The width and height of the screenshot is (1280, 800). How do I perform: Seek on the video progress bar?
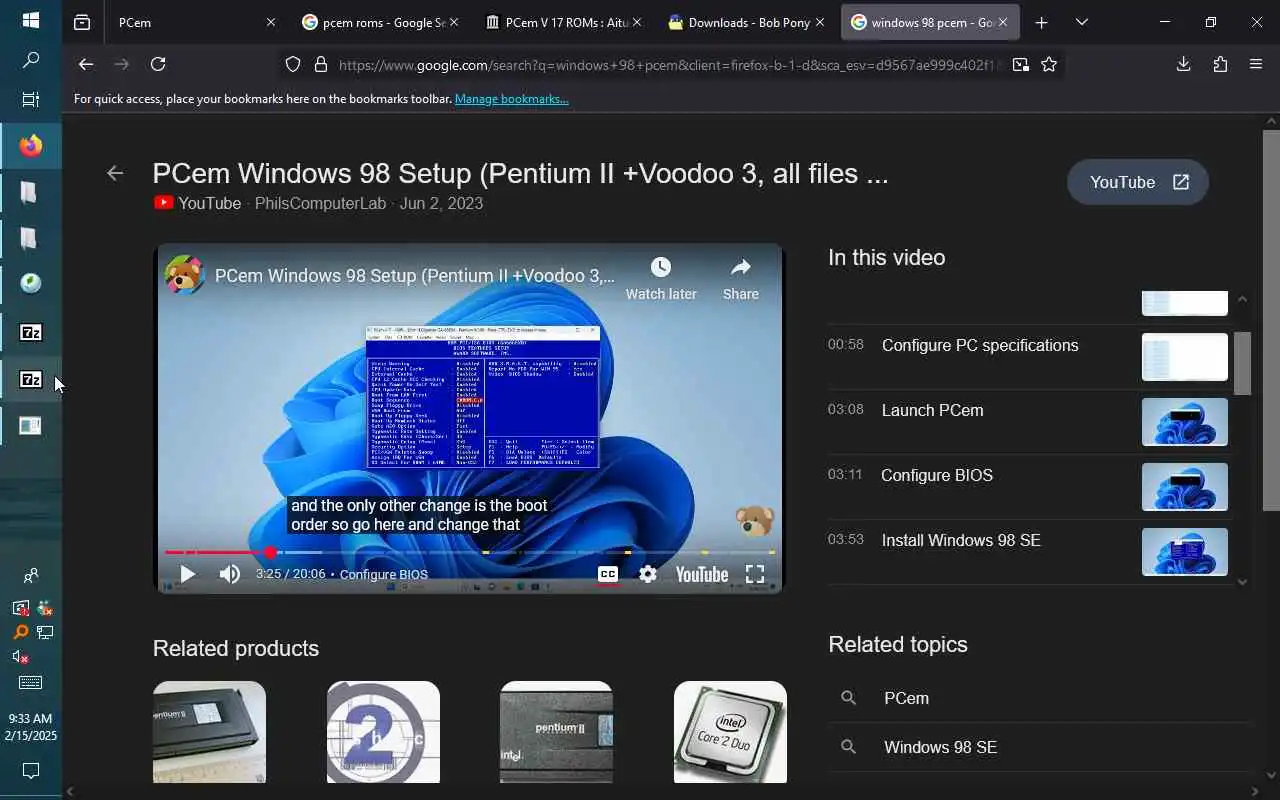pos(470,552)
